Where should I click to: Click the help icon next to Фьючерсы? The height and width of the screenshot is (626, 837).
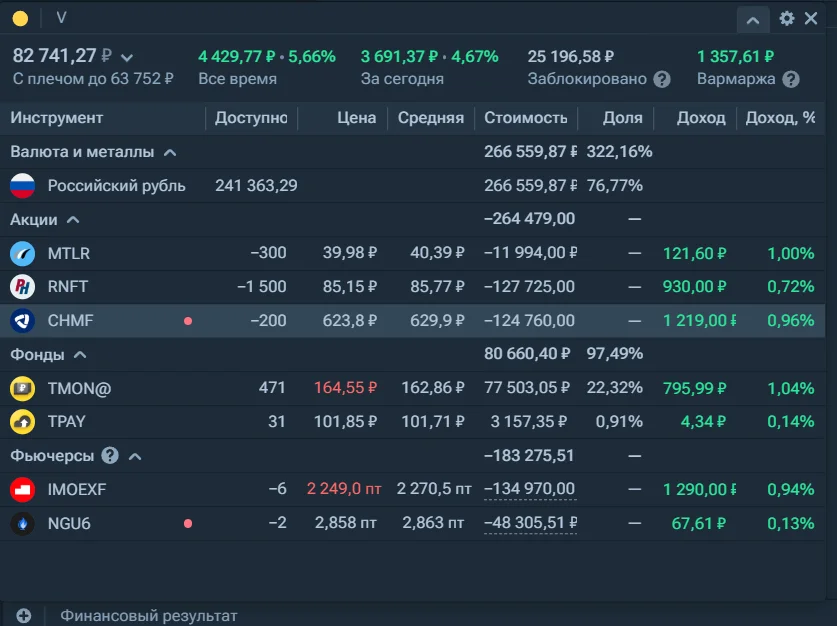(110, 456)
